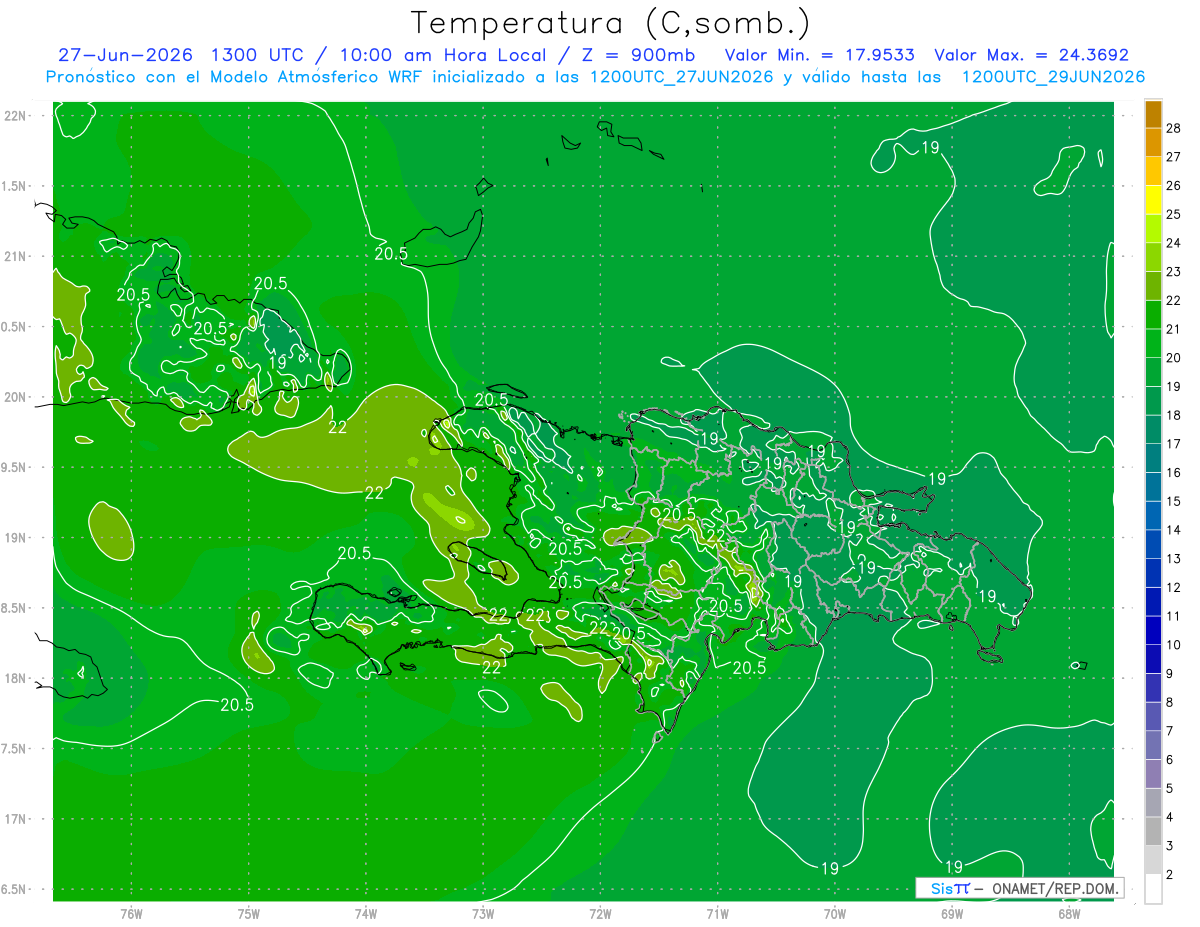Click the gray 3 degree legend swatch

(1153, 832)
